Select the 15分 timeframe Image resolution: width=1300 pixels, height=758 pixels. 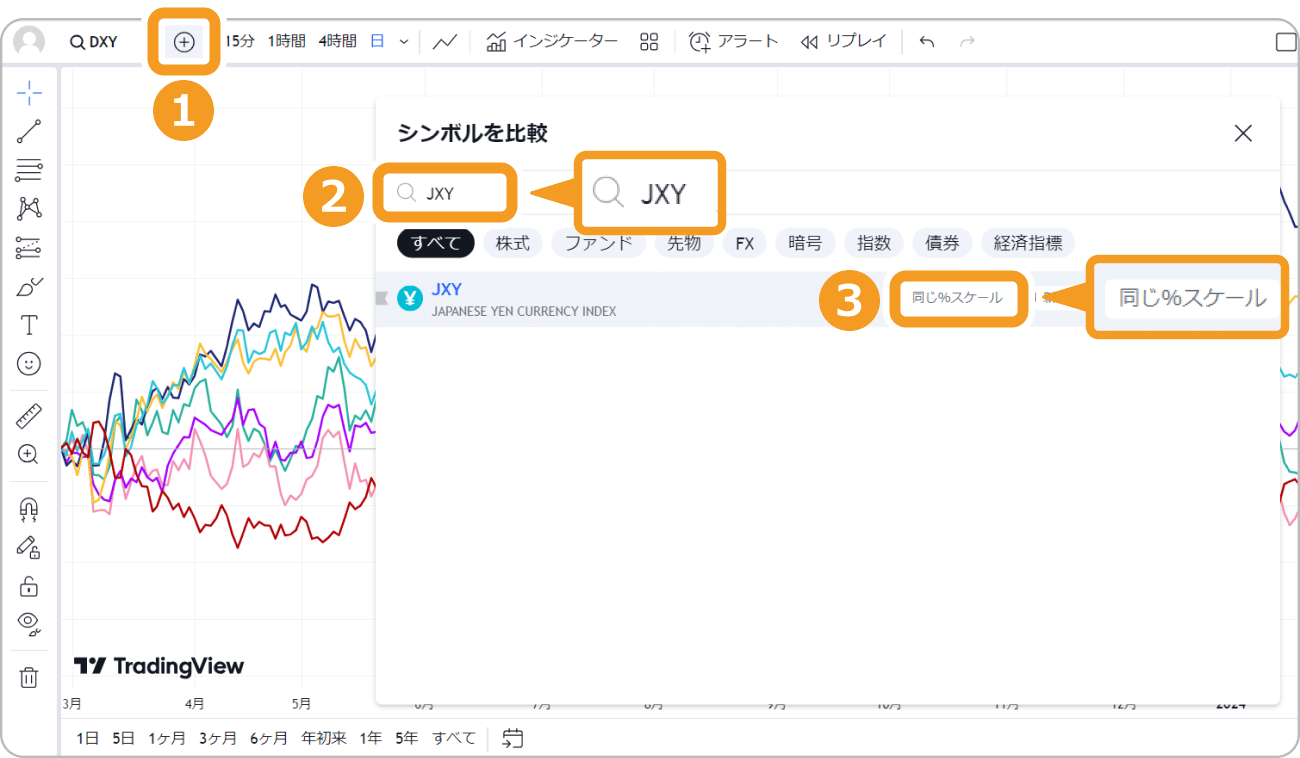coord(240,41)
